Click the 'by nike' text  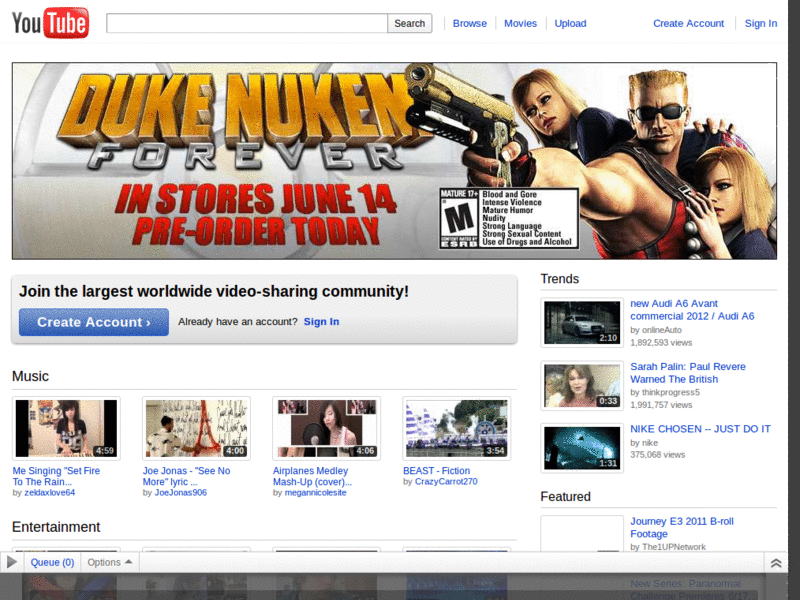644,443
